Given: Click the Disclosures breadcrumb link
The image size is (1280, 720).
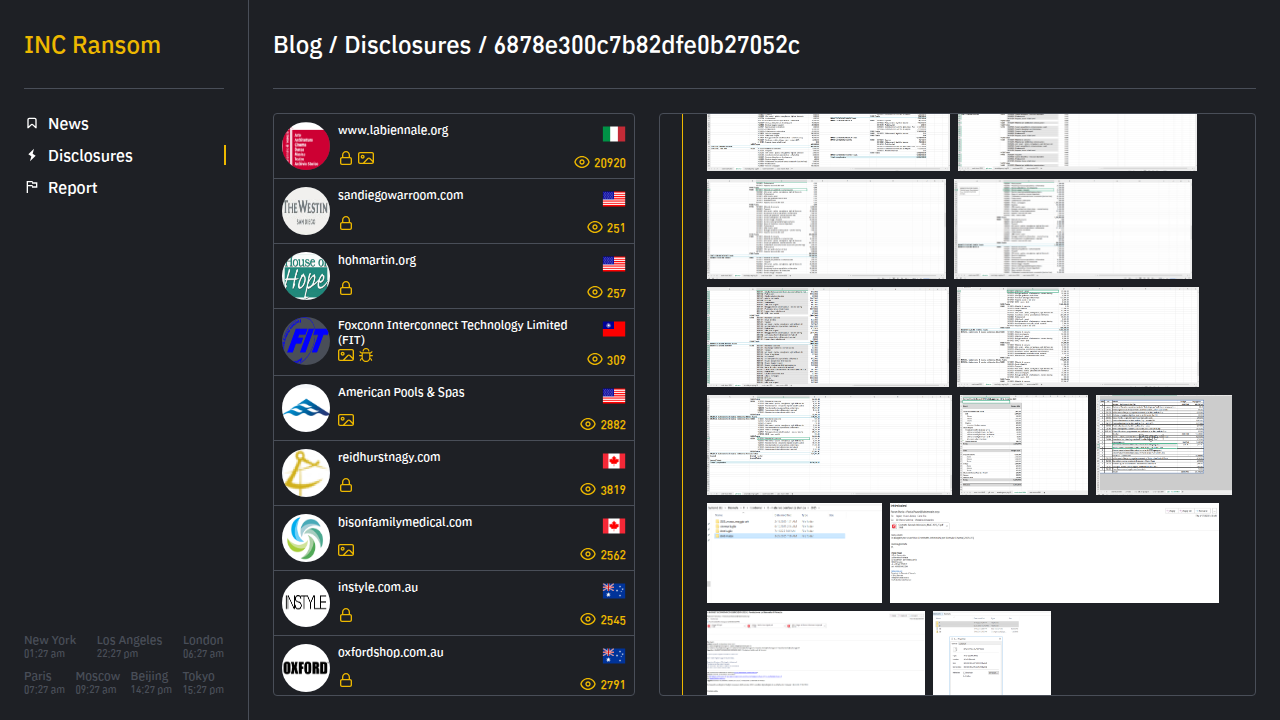Looking at the screenshot, I should pyautogui.click(x=407, y=45).
